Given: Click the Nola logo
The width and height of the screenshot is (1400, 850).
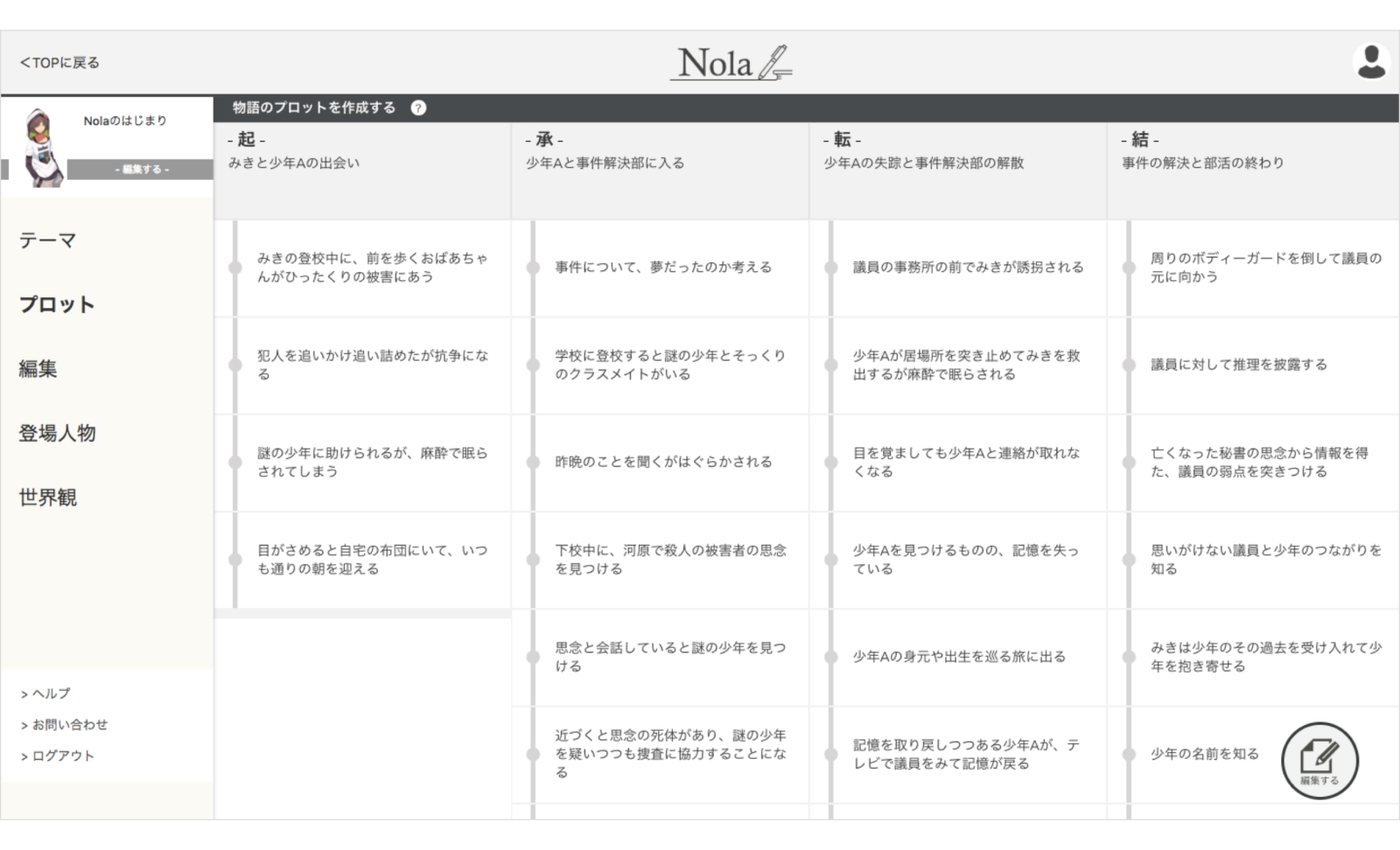Looking at the screenshot, I should pos(731,63).
